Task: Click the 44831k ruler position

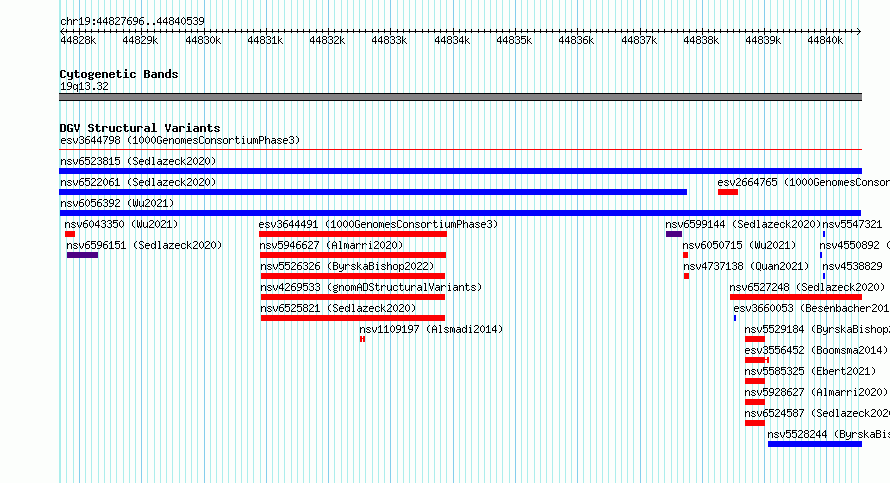Action: coord(265,40)
